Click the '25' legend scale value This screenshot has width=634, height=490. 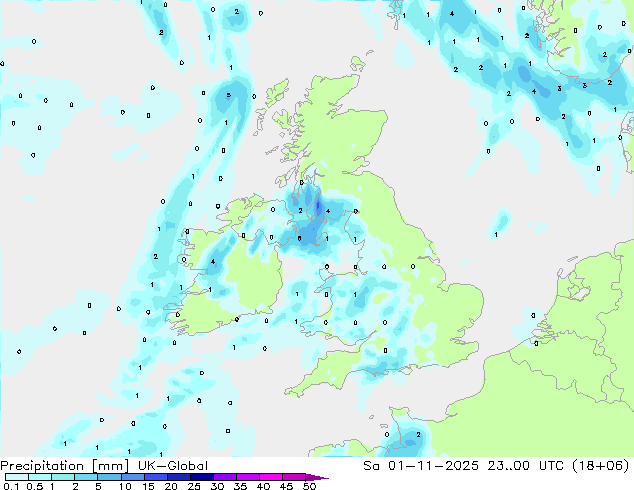[194, 486]
